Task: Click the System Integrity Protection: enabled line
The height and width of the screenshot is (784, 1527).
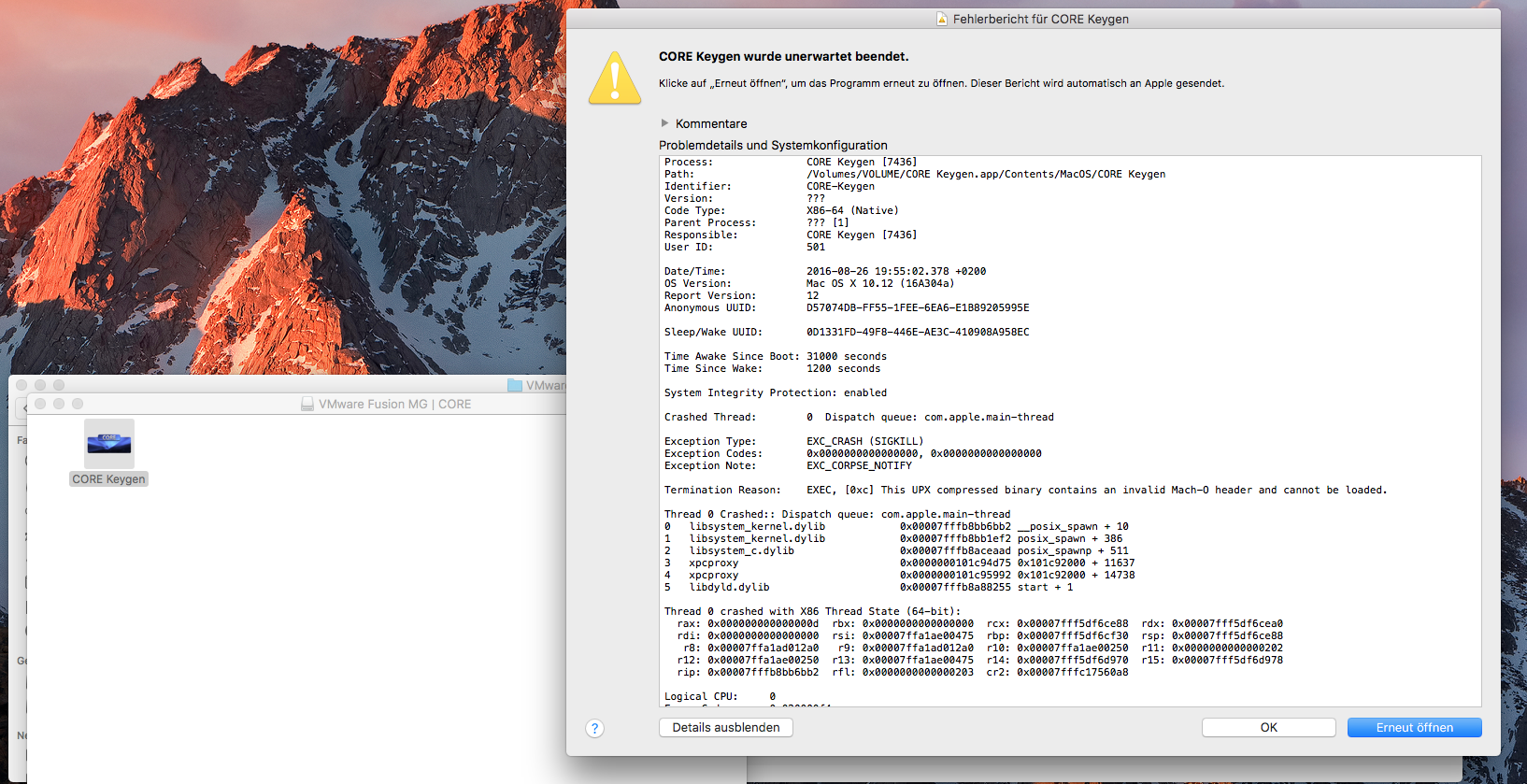Action: pos(776,392)
